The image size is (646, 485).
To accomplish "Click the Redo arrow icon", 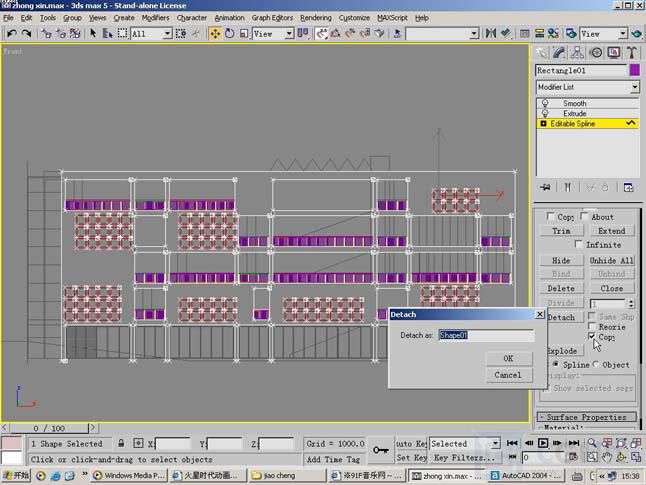I will [x=26, y=33].
